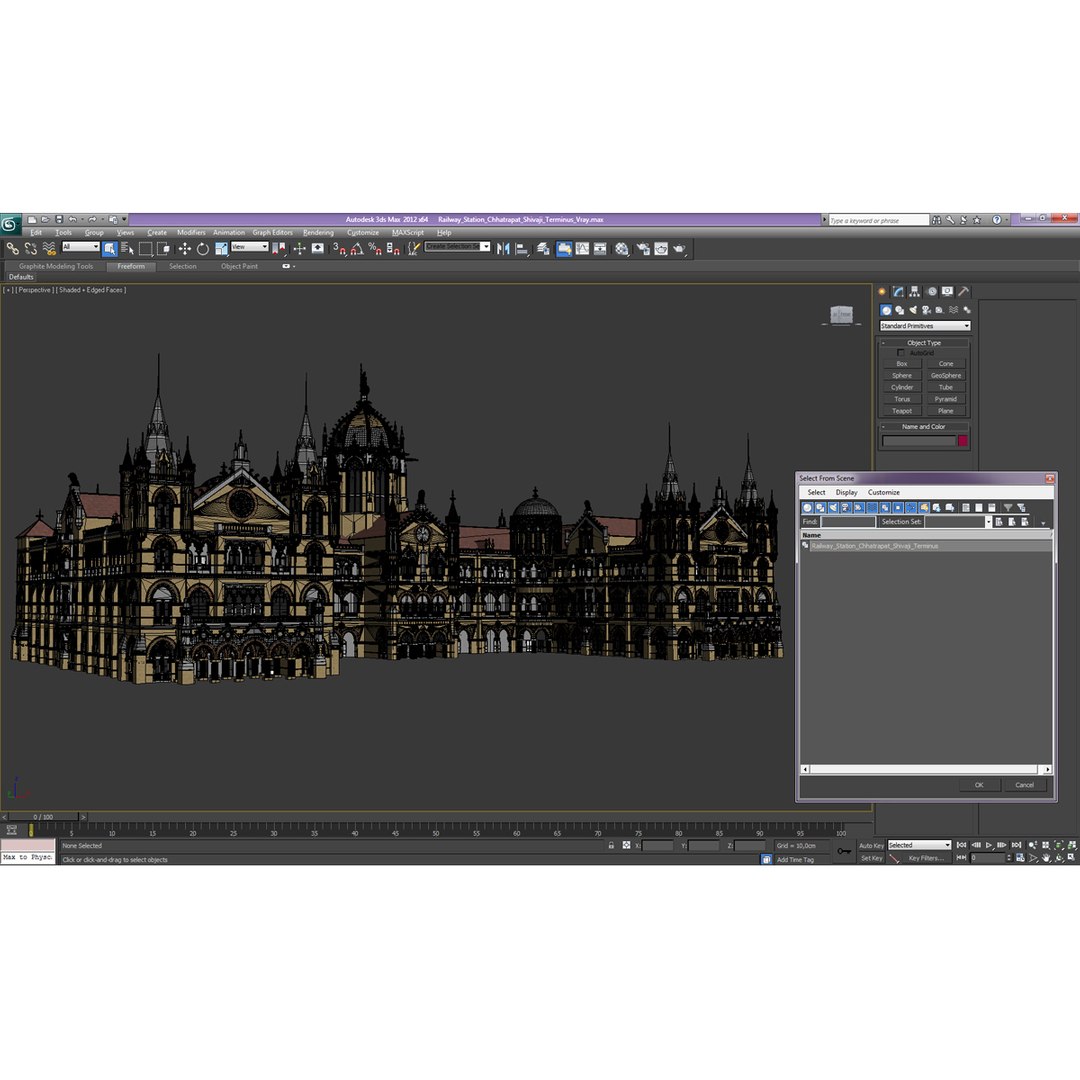This screenshot has height=1080, width=1080.
Task: Open Select by Name tool
Action: [127, 249]
